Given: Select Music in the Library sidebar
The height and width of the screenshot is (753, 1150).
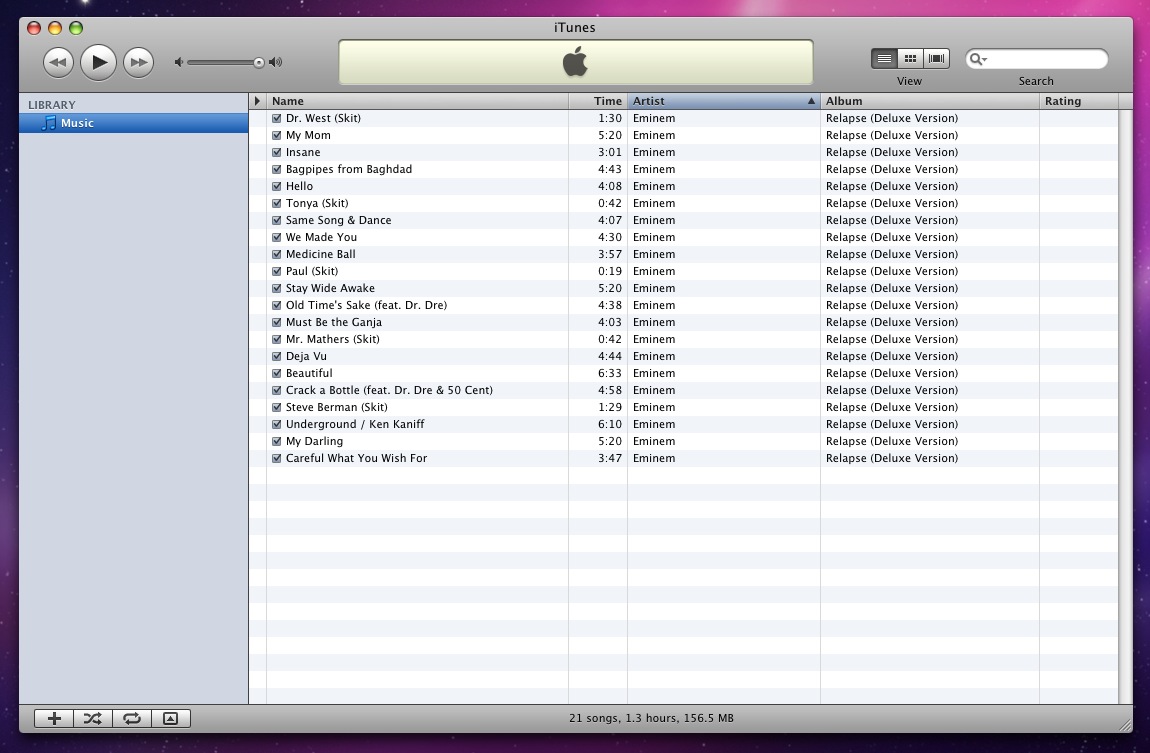Looking at the screenshot, I should point(133,123).
